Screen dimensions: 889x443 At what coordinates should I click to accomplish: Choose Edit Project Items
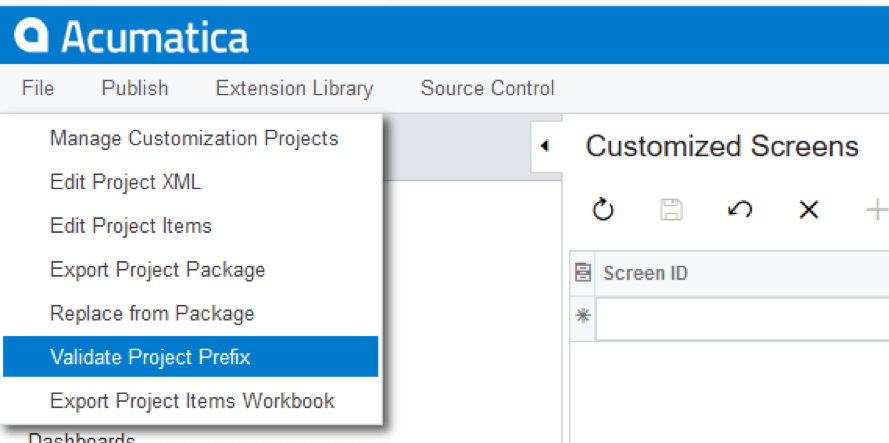(x=190, y=226)
